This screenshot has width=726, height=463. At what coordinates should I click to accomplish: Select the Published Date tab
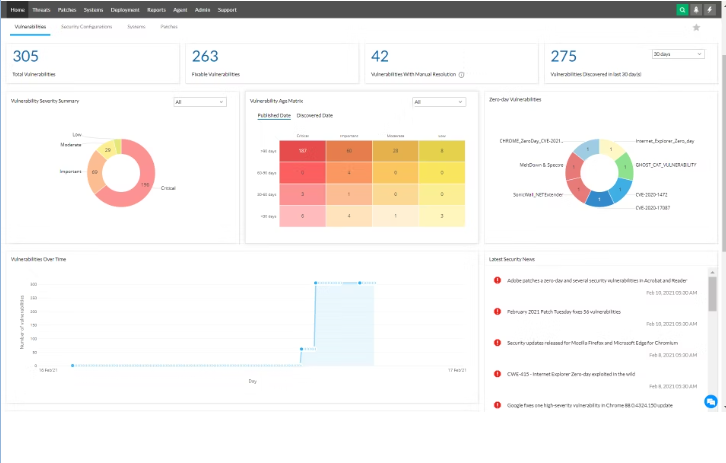(274, 115)
